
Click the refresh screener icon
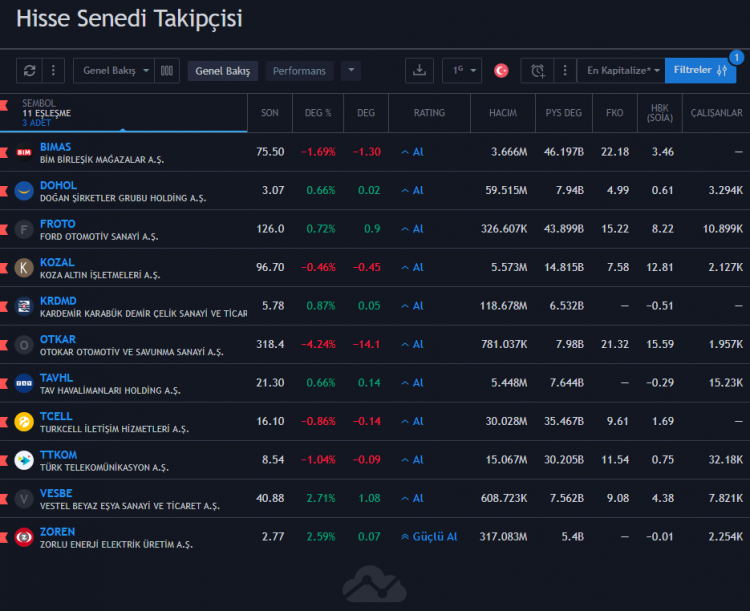click(29, 71)
